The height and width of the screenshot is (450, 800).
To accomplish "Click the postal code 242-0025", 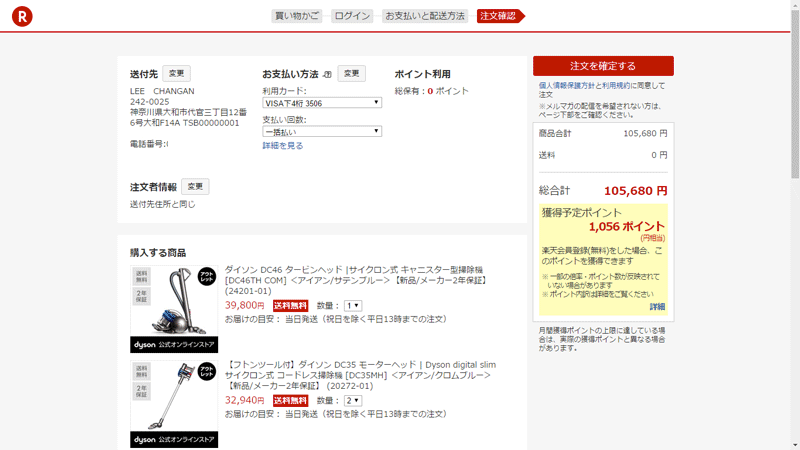I will 149,102.
